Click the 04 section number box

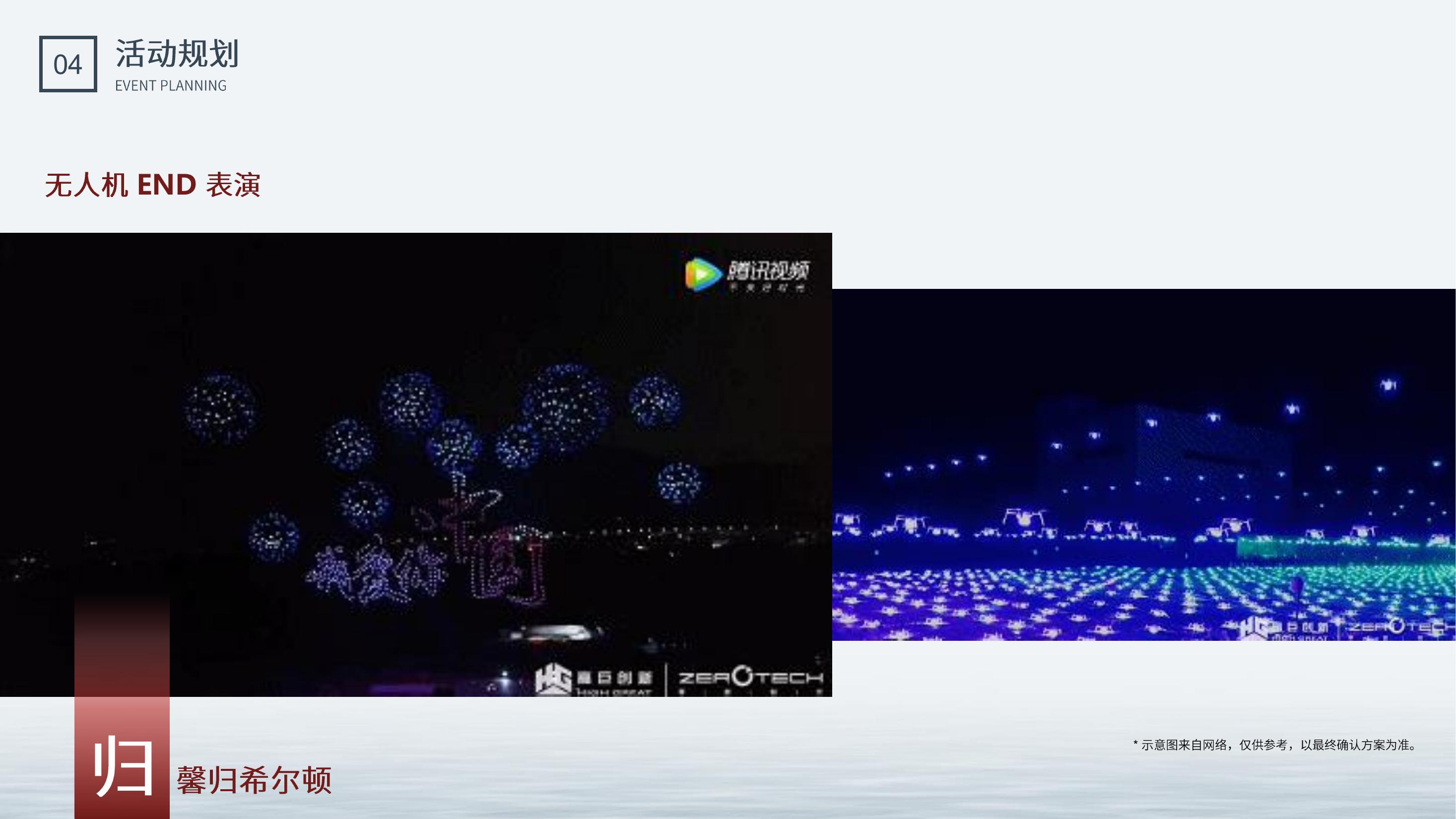click(68, 64)
